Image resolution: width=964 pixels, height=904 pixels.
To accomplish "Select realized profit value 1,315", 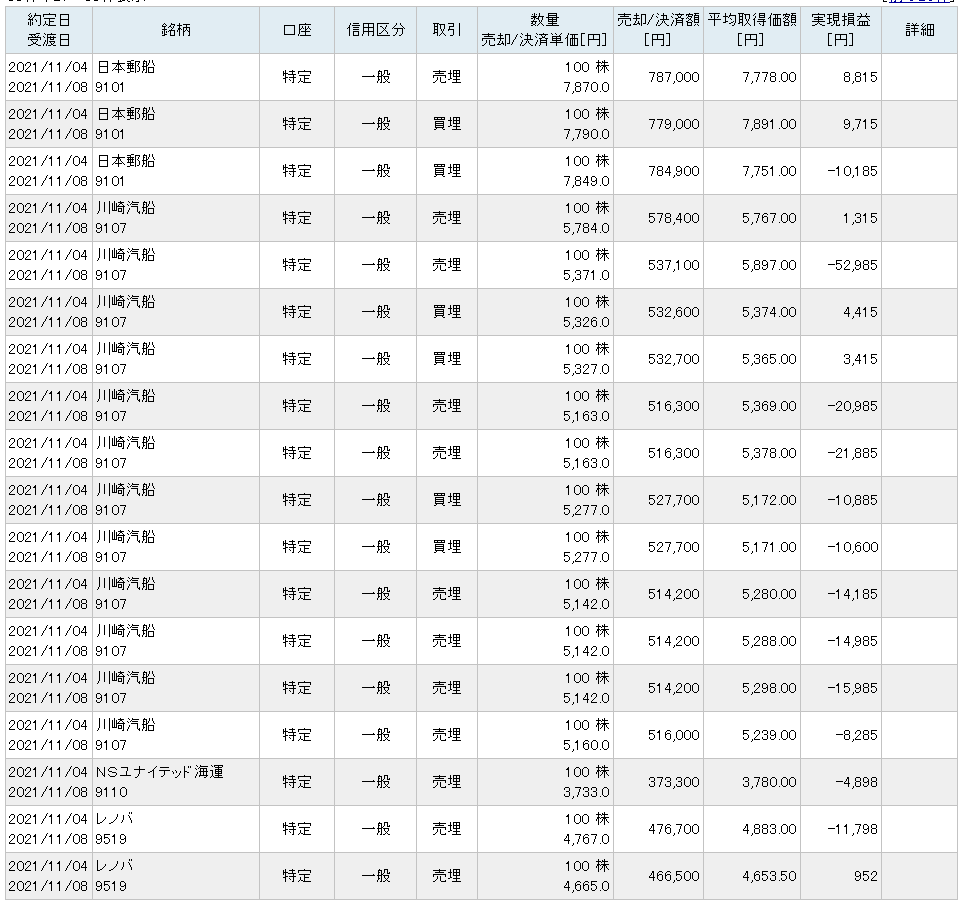I will click(860, 218).
